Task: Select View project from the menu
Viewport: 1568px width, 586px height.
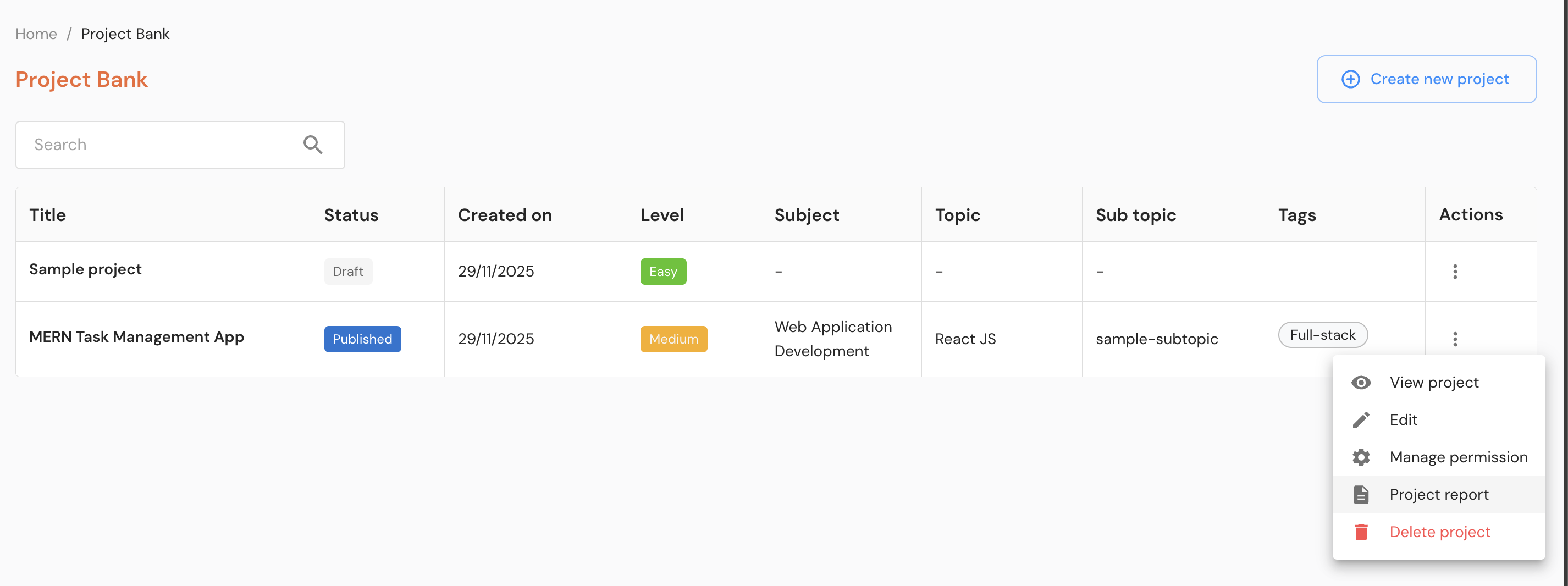Action: 1434,382
